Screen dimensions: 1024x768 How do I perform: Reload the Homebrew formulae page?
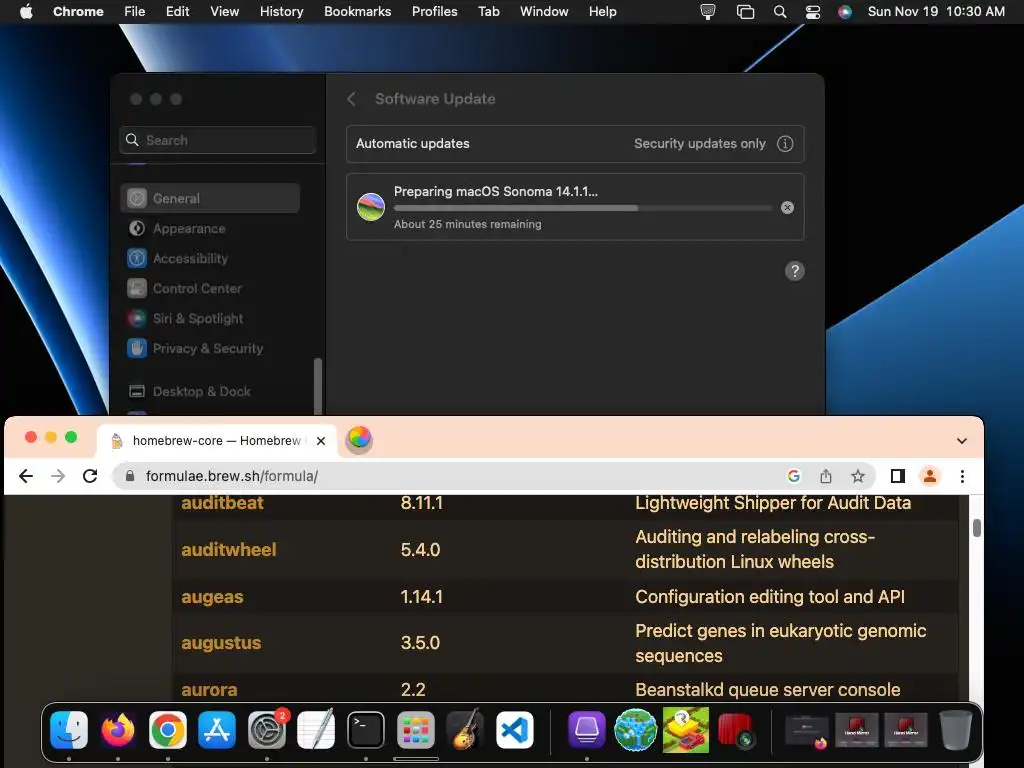(x=90, y=476)
